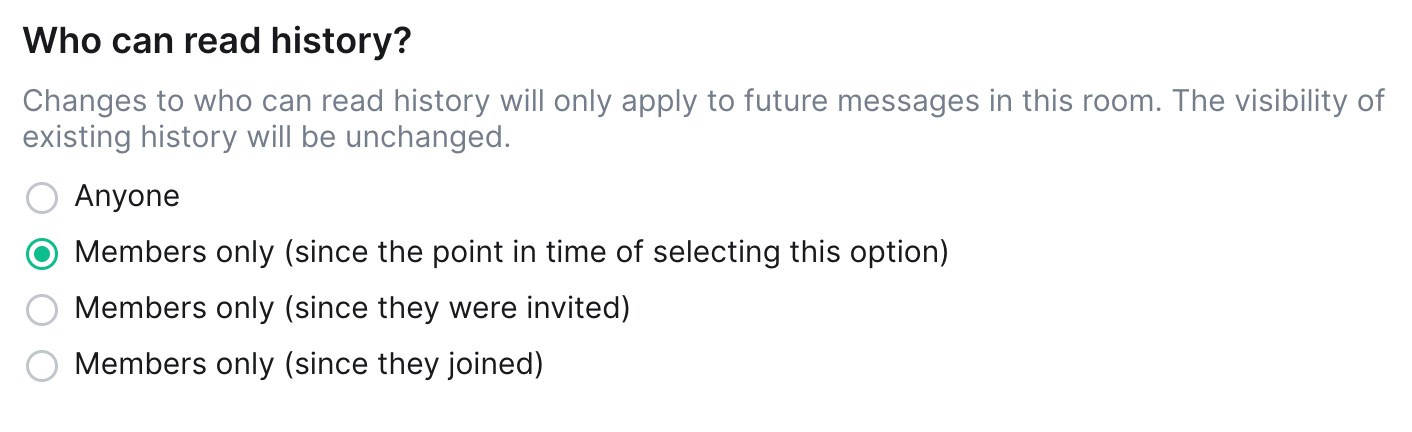
Task: Click the selected green radio button circle
Action: click(41, 254)
